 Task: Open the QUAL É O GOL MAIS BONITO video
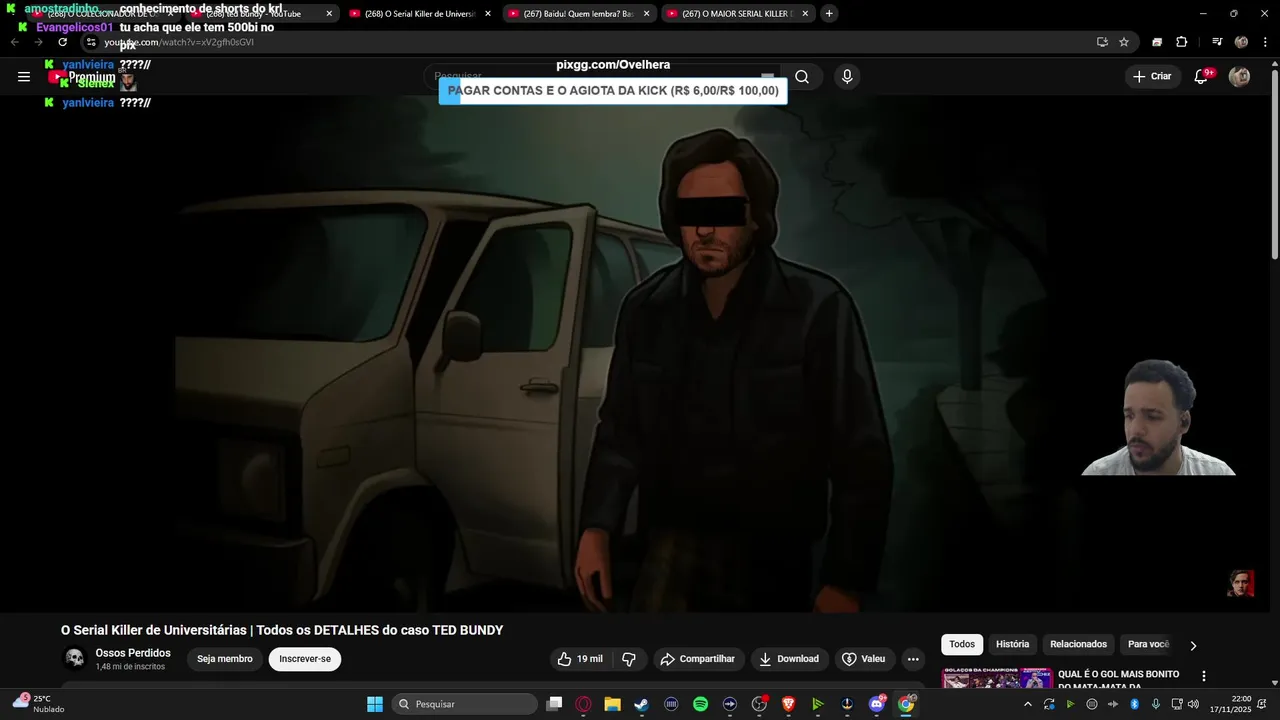pos(1118,679)
